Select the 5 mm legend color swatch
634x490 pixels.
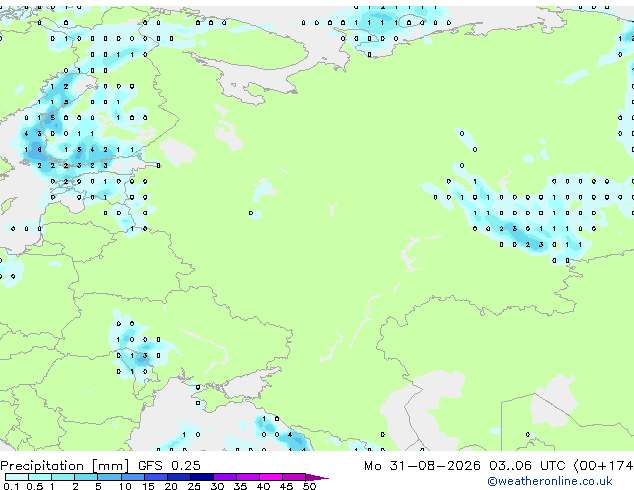[109, 477]
